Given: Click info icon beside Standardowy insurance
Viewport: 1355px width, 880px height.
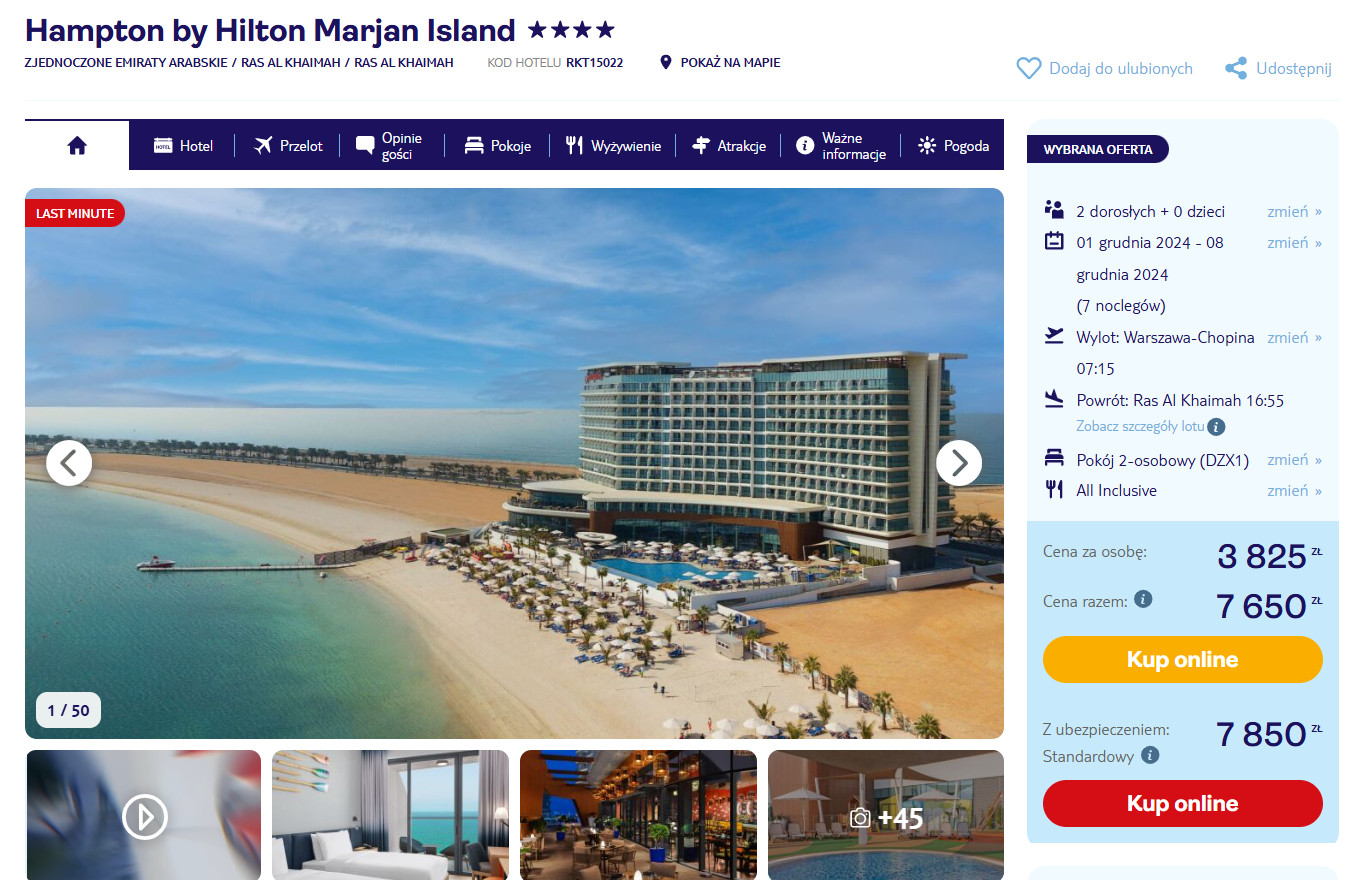Looking at the screenshot, I should pos(1150,755).
